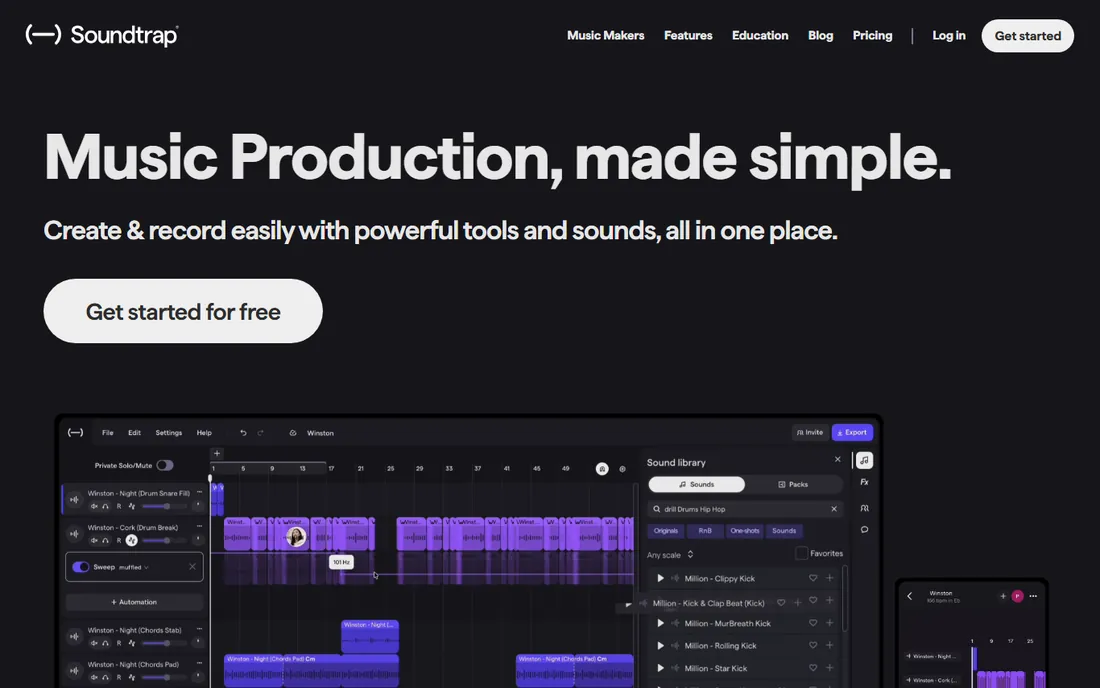Preview Million - Clippy Kick sound
The width and height of the screenshot is (1100, 688).
660,579
